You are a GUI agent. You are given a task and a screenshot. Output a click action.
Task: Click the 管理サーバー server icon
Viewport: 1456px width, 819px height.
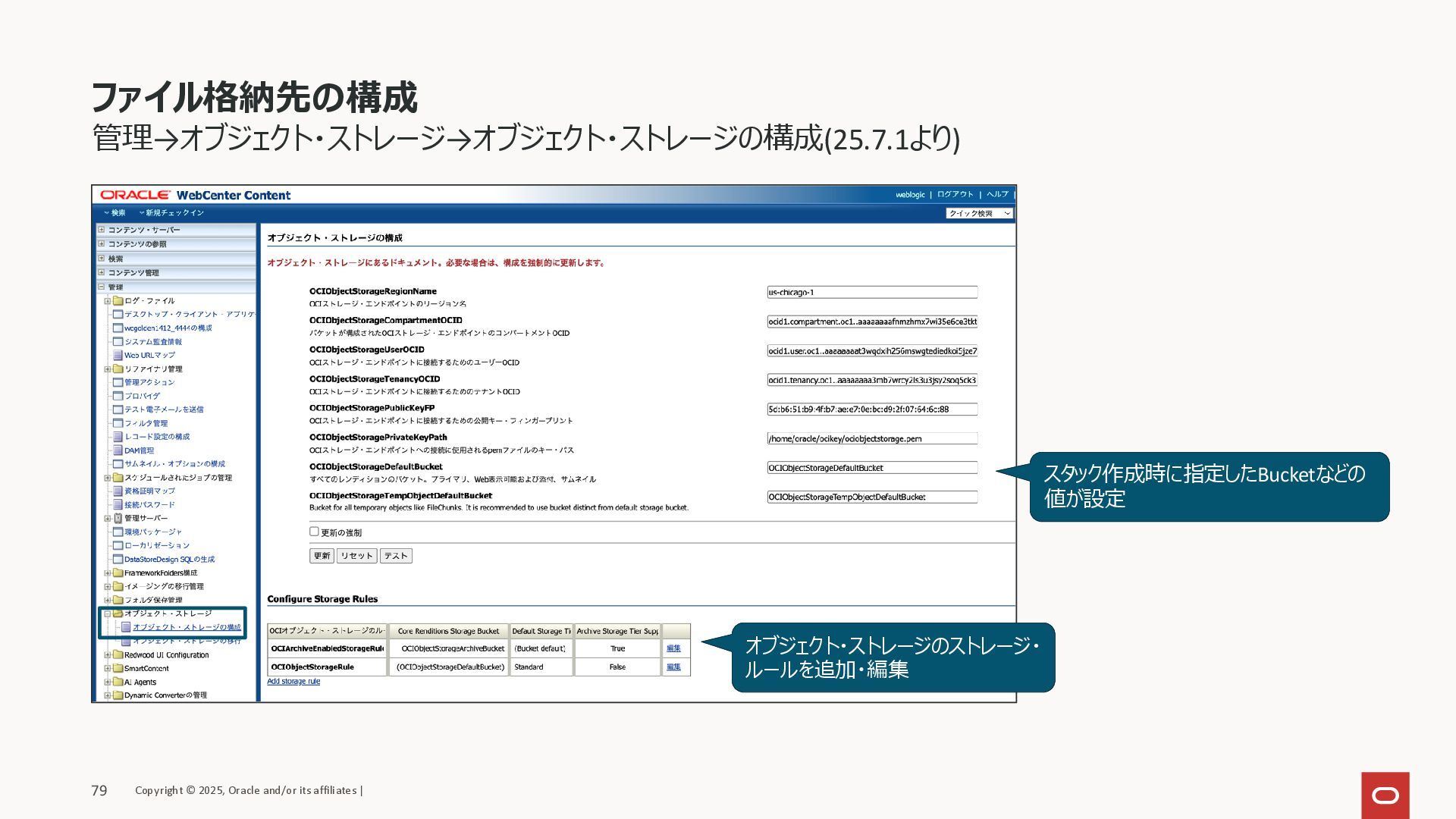coord(118,519)
